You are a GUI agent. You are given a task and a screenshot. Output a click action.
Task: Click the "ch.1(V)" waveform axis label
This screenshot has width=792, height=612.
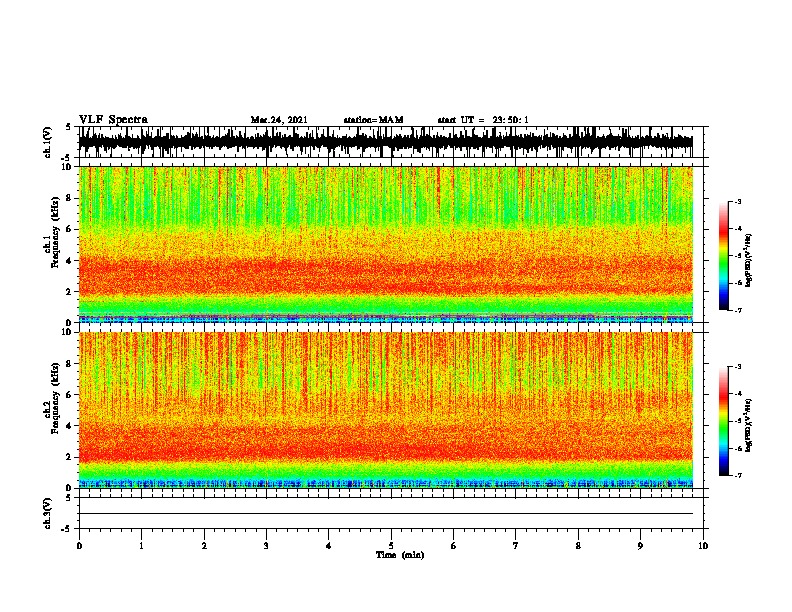[x=48, y=142]
